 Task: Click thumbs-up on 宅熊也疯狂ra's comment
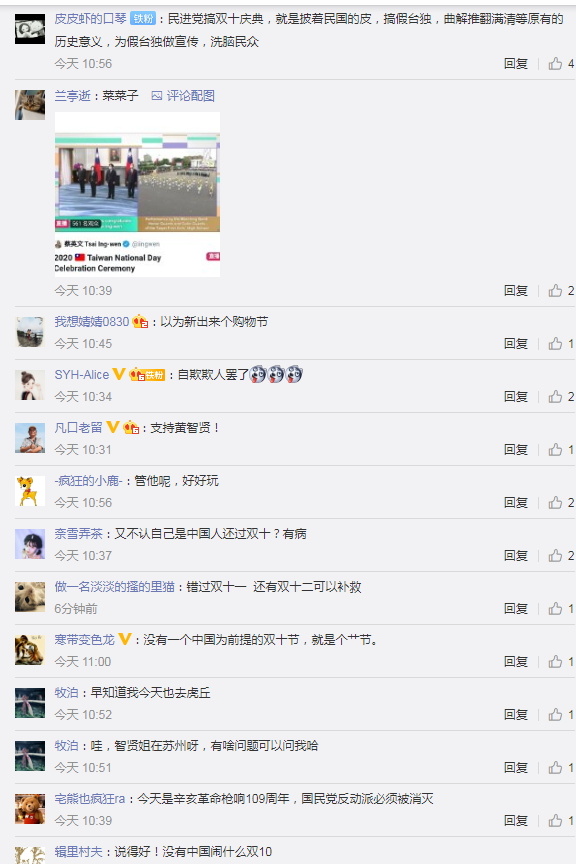555,820
